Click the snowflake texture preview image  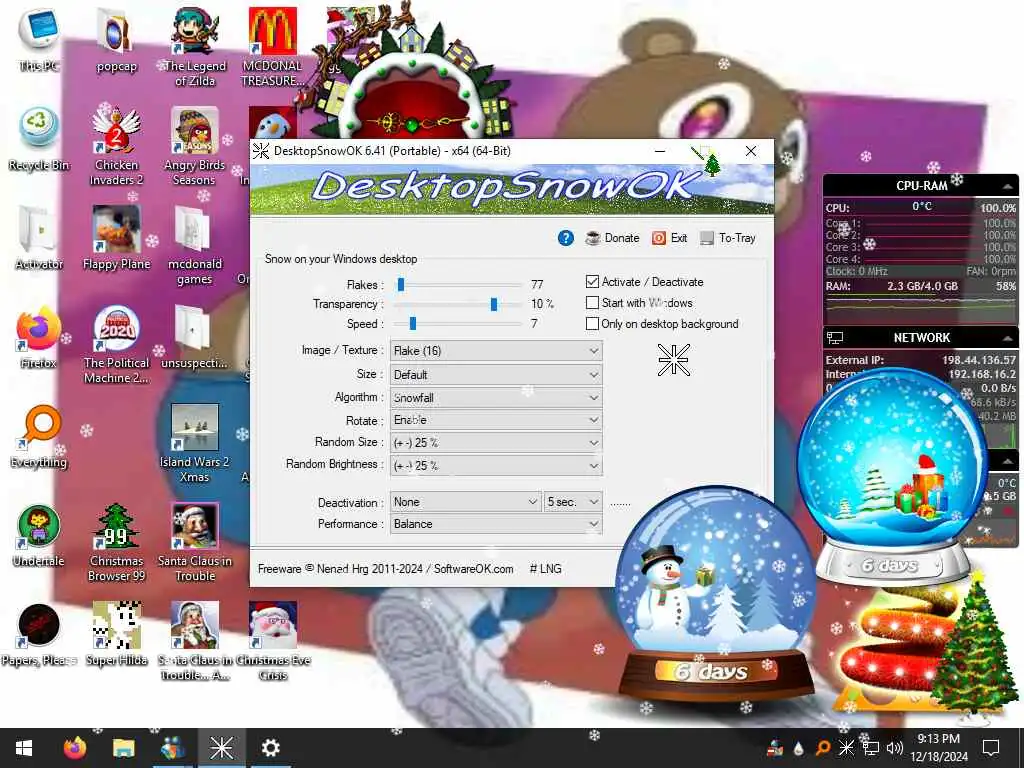coord(673,360)
